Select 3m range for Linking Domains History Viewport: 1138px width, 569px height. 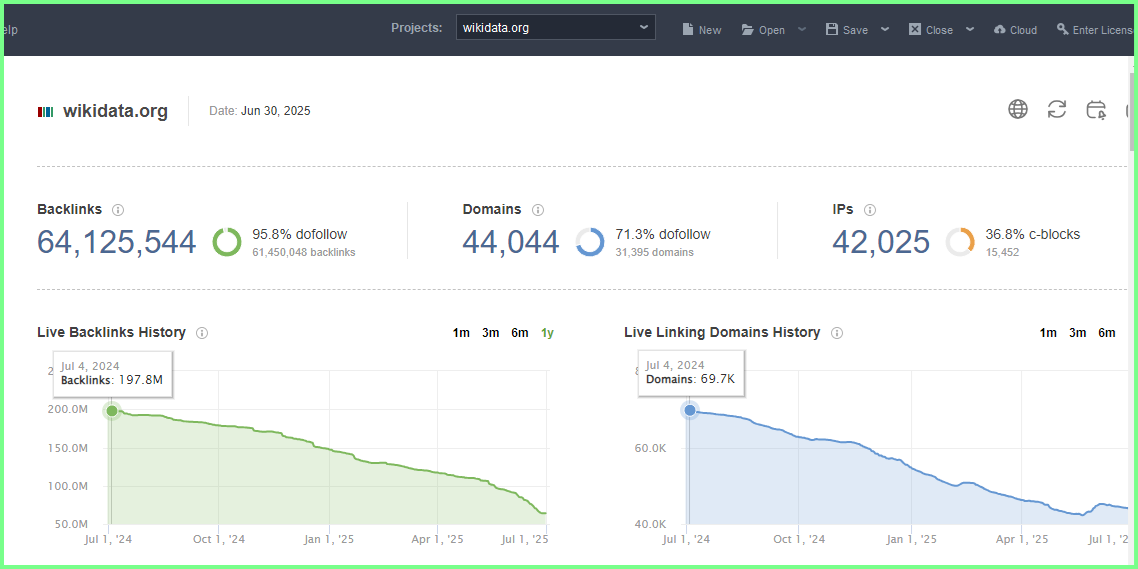coord(1078,333)
